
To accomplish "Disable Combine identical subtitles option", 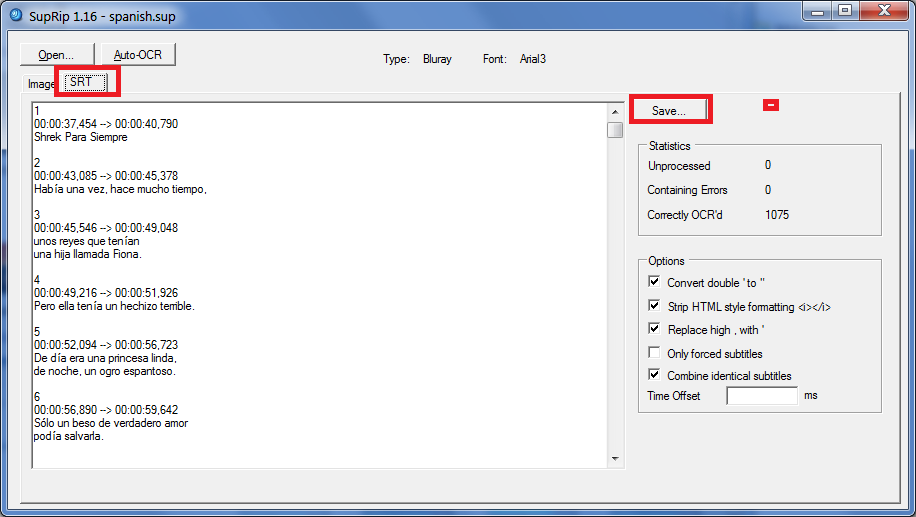I will (x=654, y=374).
